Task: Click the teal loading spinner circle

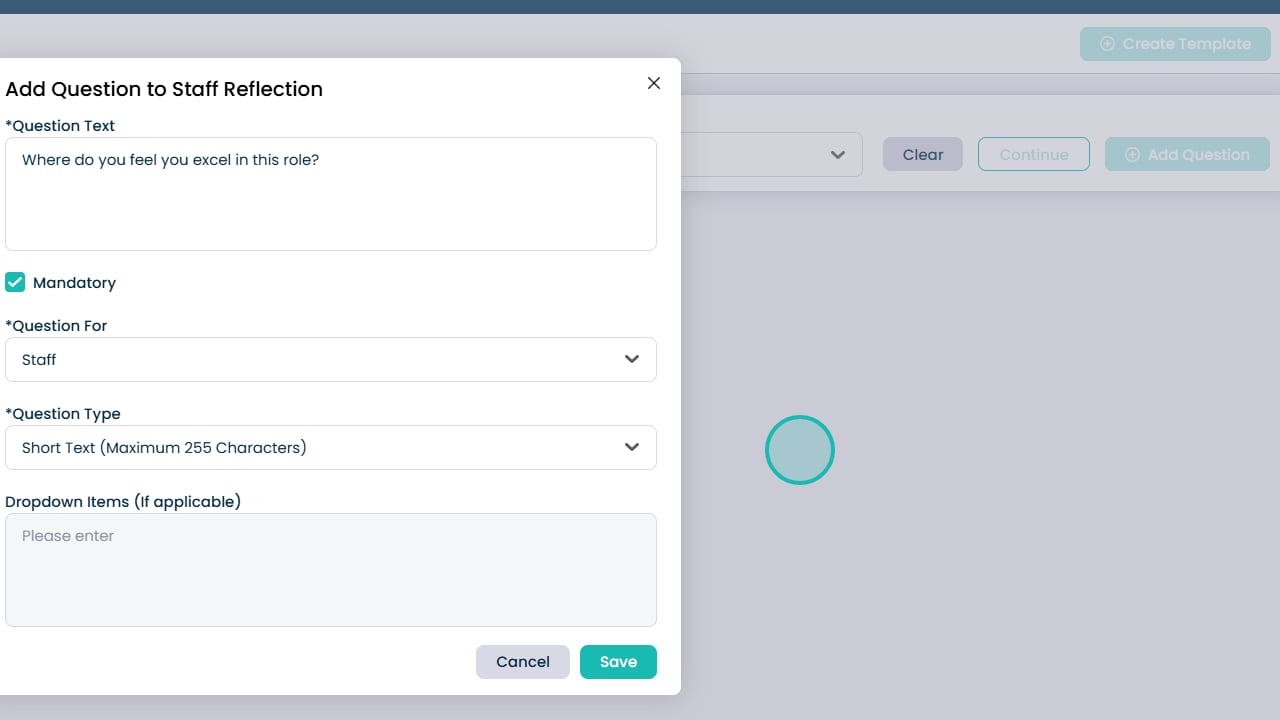Action: [800, 450]
